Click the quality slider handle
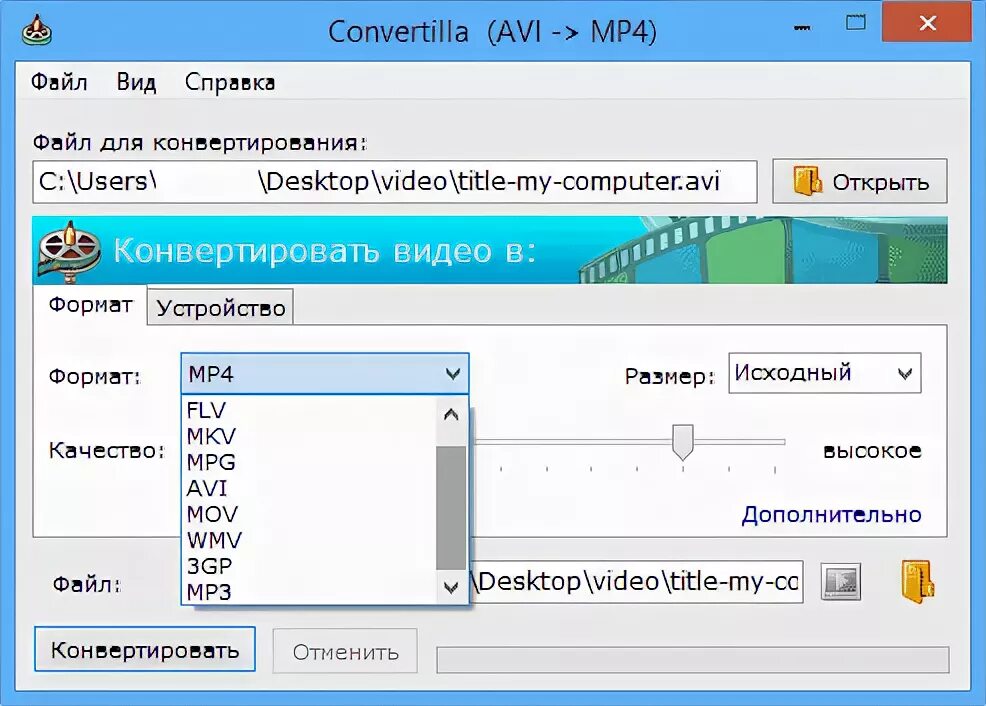 click(682, 442)
